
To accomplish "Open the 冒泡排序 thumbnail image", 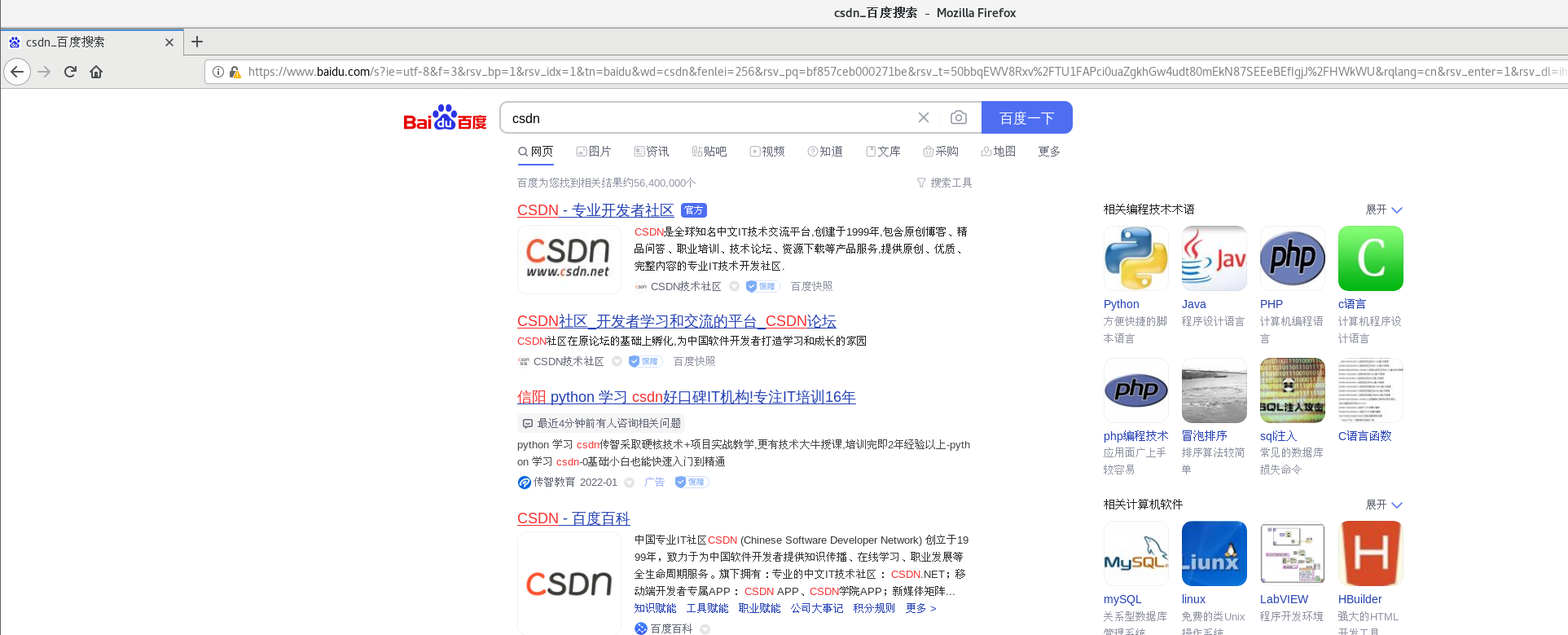I will click(1214, 390).
